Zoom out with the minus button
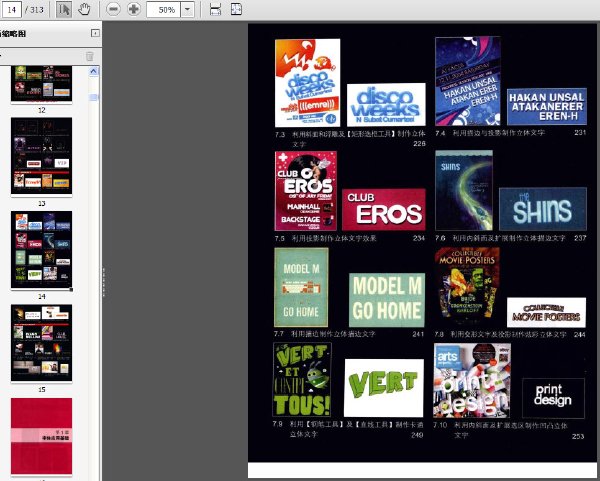This screenshot has height=481, width=600. [113, 9]
